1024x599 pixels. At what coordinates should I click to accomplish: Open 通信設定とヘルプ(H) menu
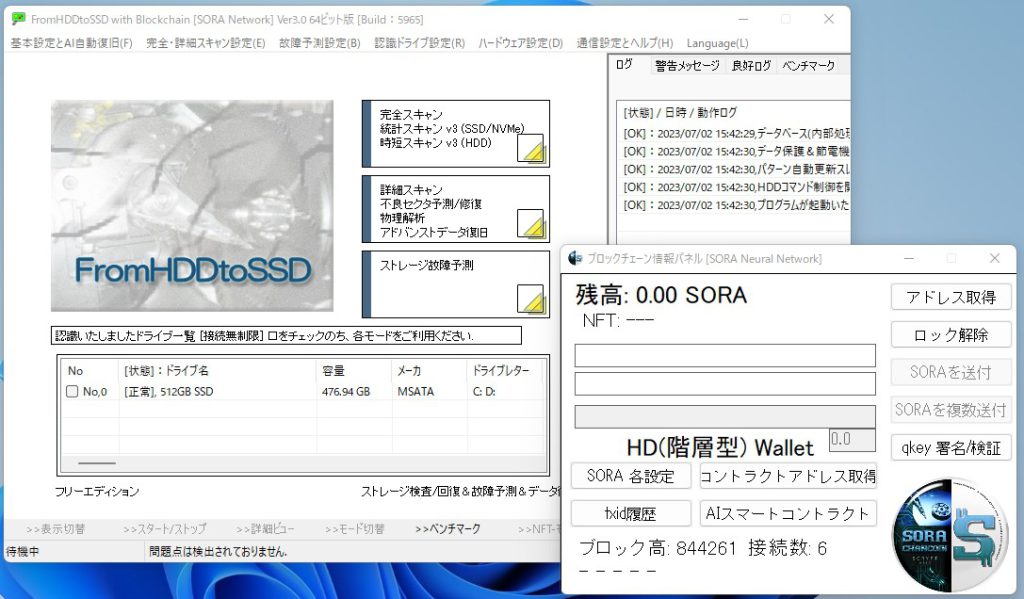[x=624, y=43]
